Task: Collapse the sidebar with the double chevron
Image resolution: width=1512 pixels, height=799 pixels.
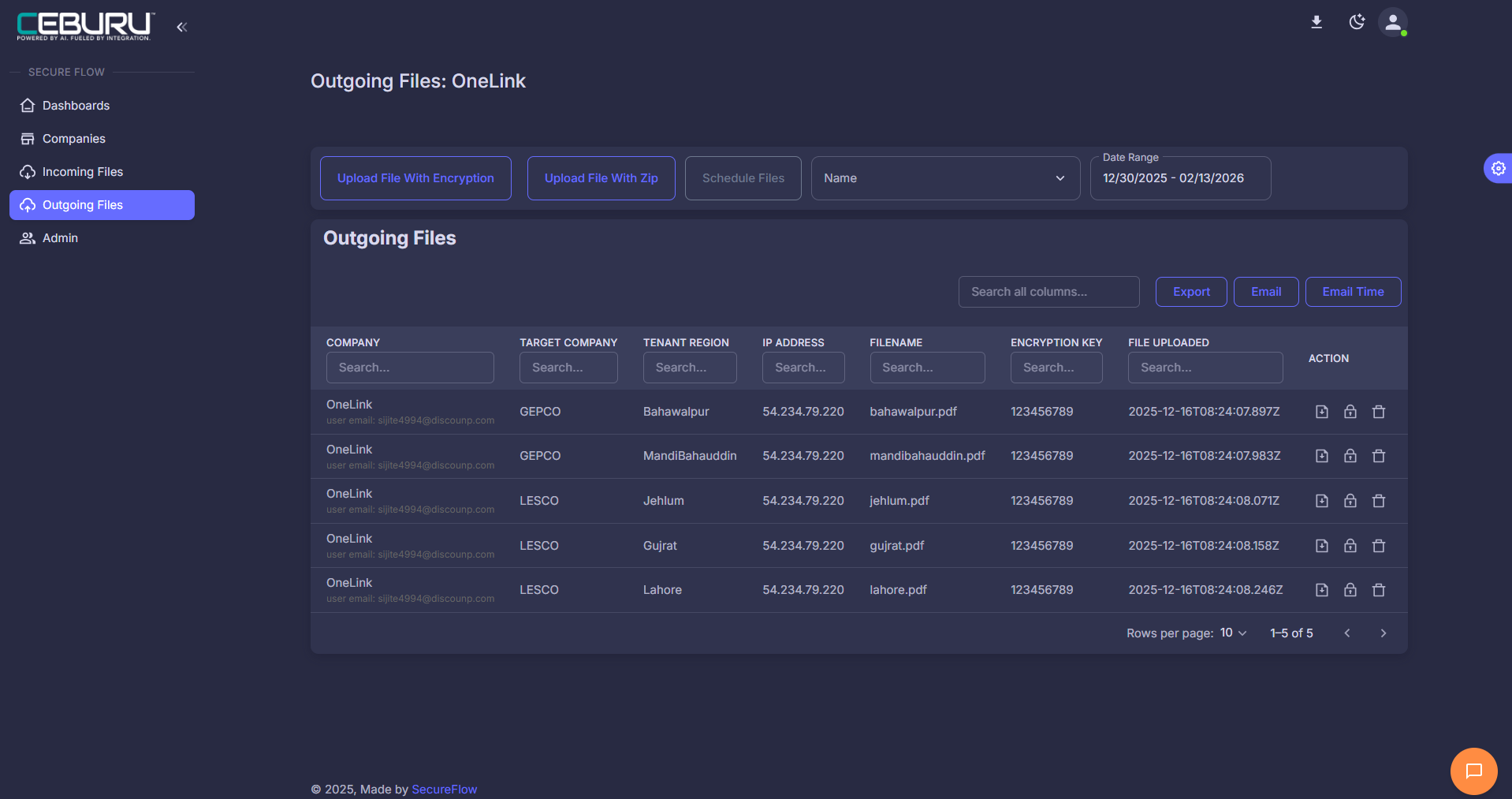Action: point(182,27)
